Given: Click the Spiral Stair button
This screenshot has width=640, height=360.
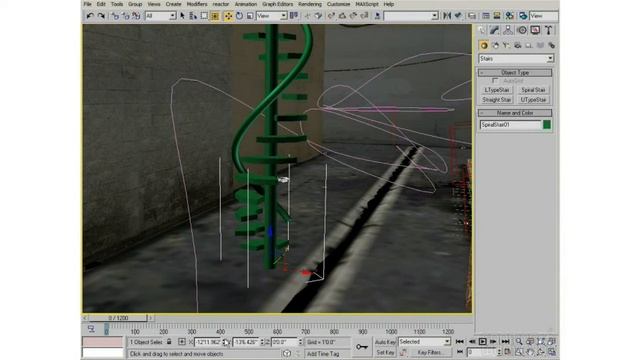Looking at the screenshot, I should coord(533,90).
